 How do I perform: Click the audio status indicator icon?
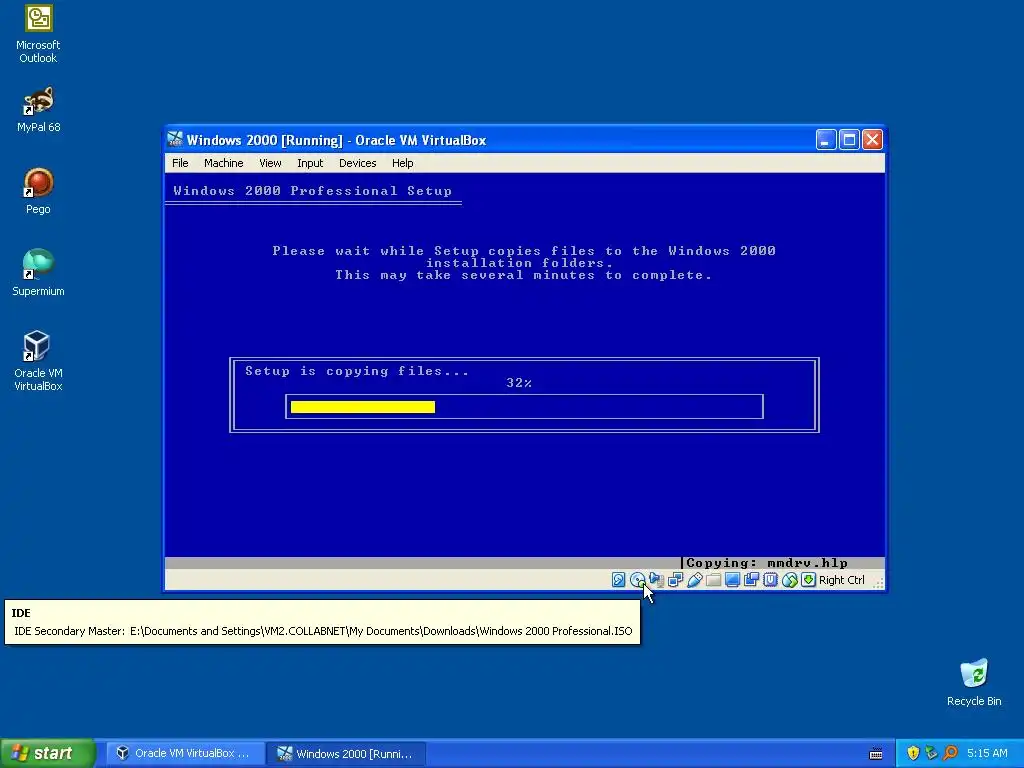(656, 580)
